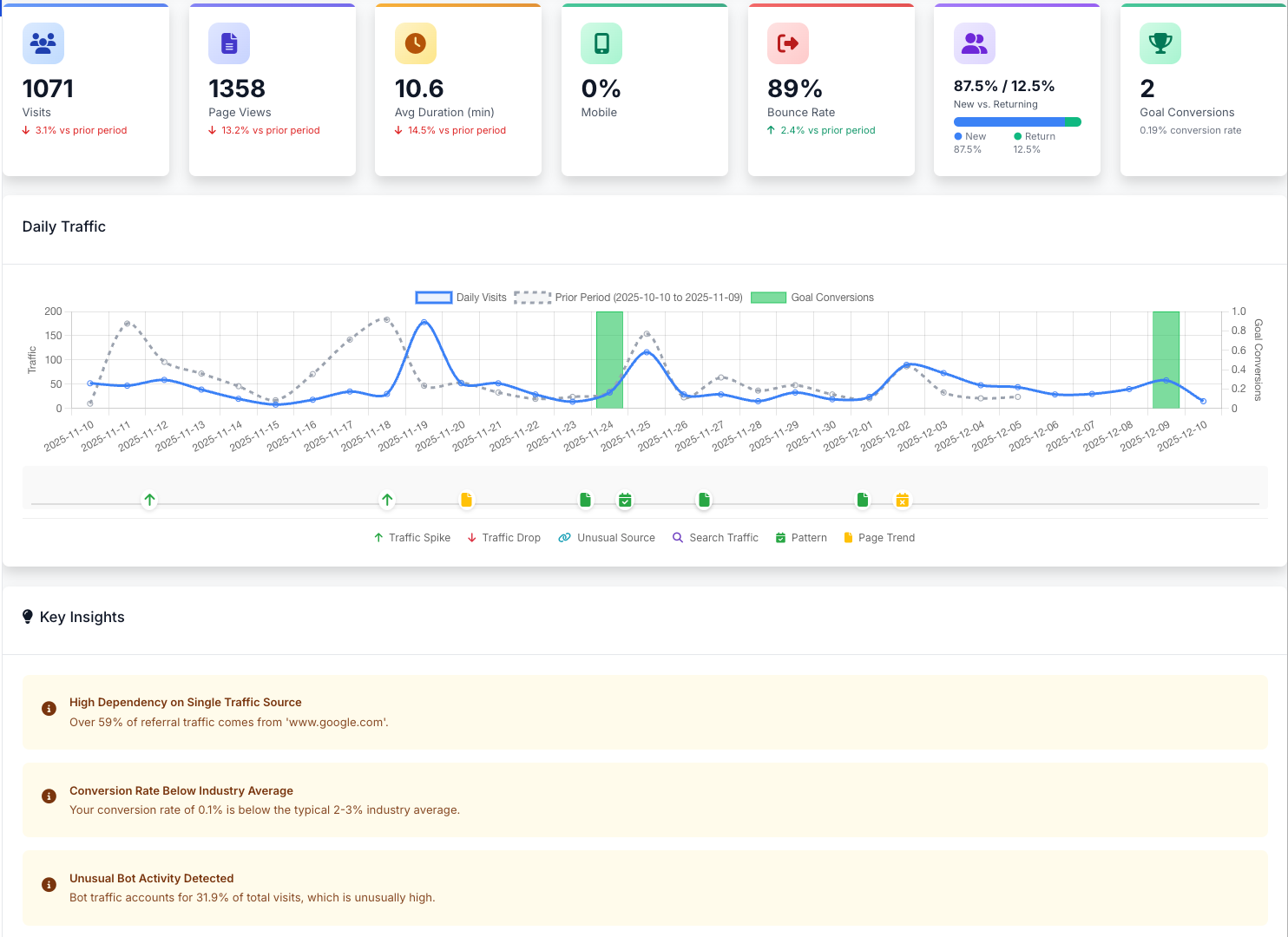Click the New vs. Returning progress bar
The height and width of the screenshot is (937, 1288).
point(1017,122)
